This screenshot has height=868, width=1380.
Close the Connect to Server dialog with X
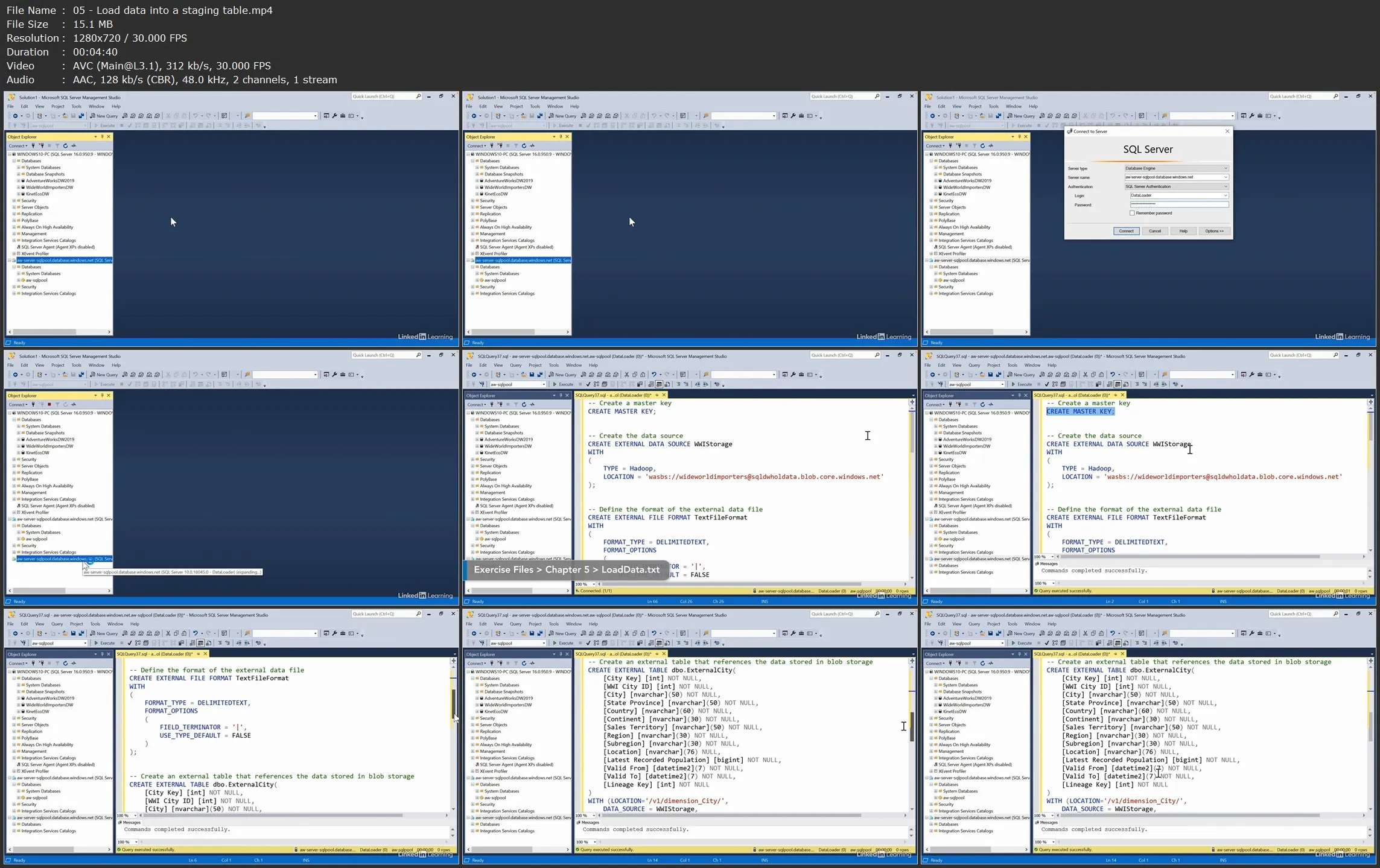coord(1227,131)
